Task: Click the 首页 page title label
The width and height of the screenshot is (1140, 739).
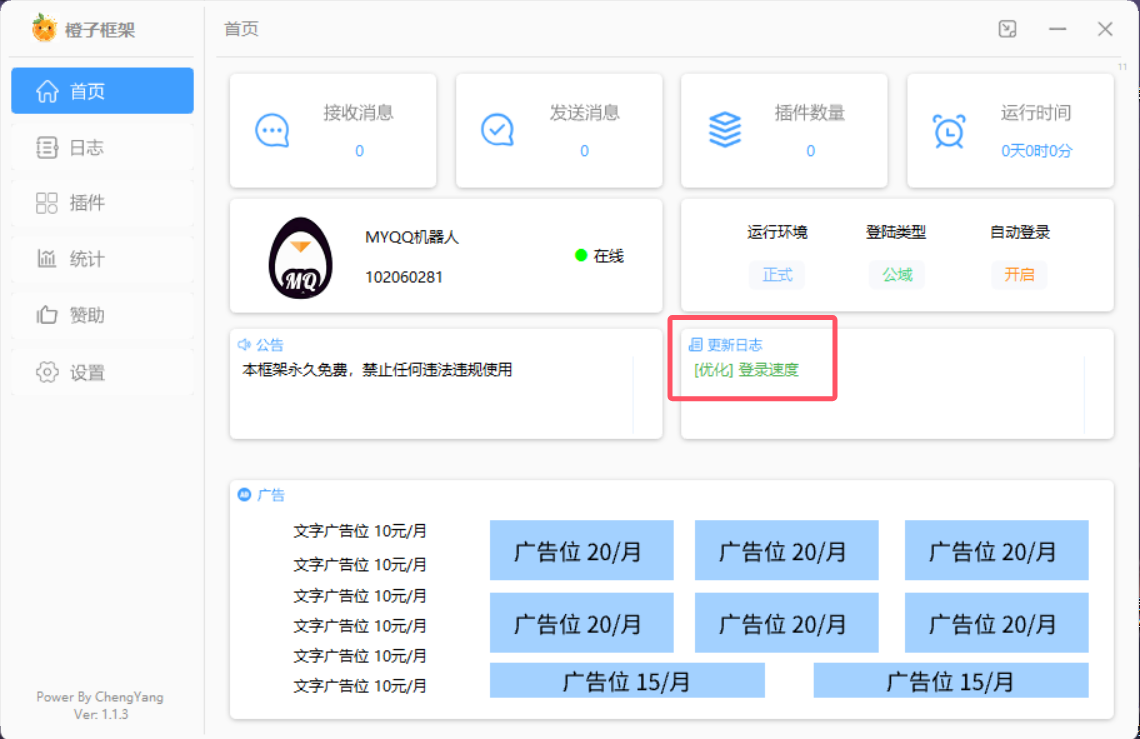Action: [239, 29]
